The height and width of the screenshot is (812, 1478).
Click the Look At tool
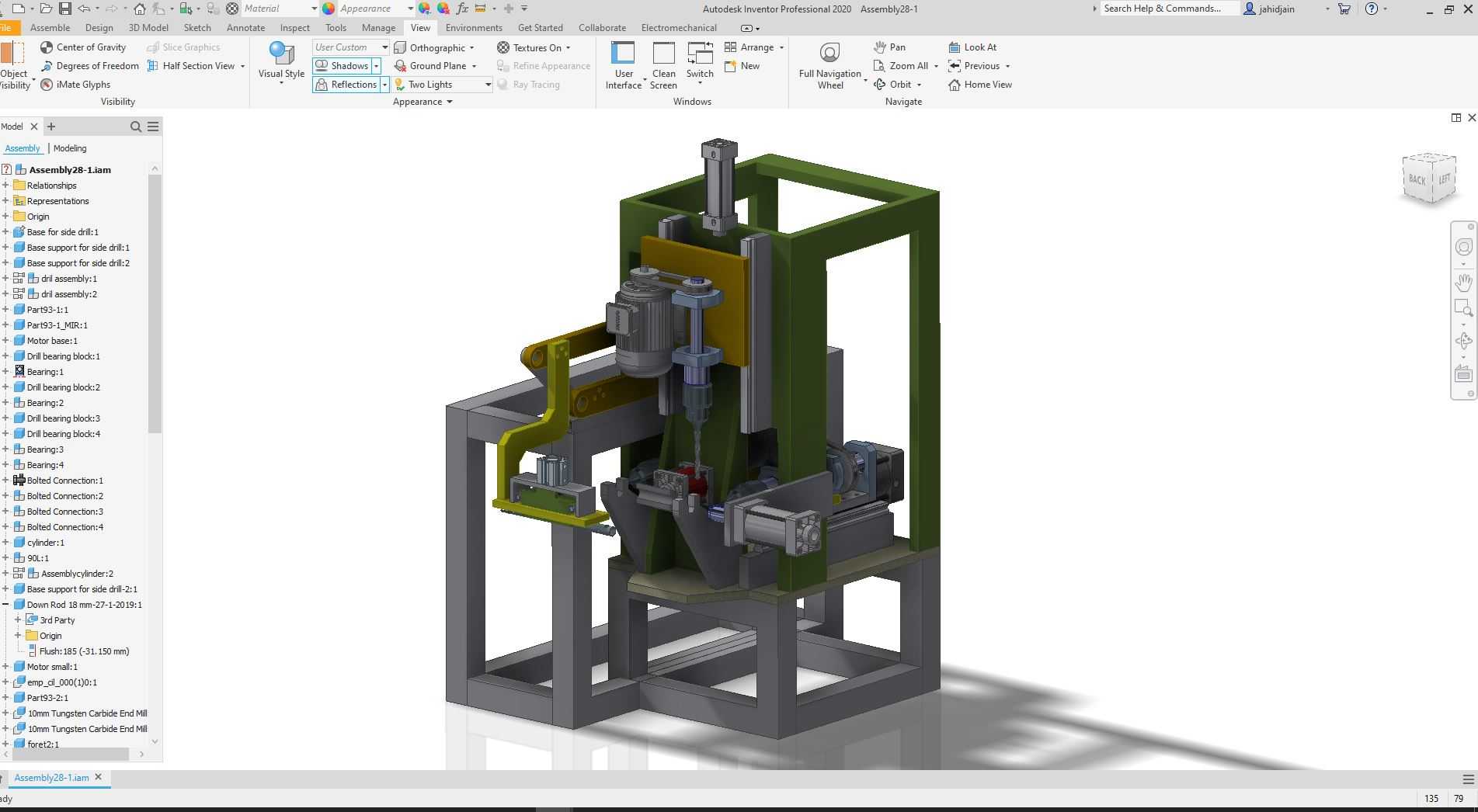[972, 47]
